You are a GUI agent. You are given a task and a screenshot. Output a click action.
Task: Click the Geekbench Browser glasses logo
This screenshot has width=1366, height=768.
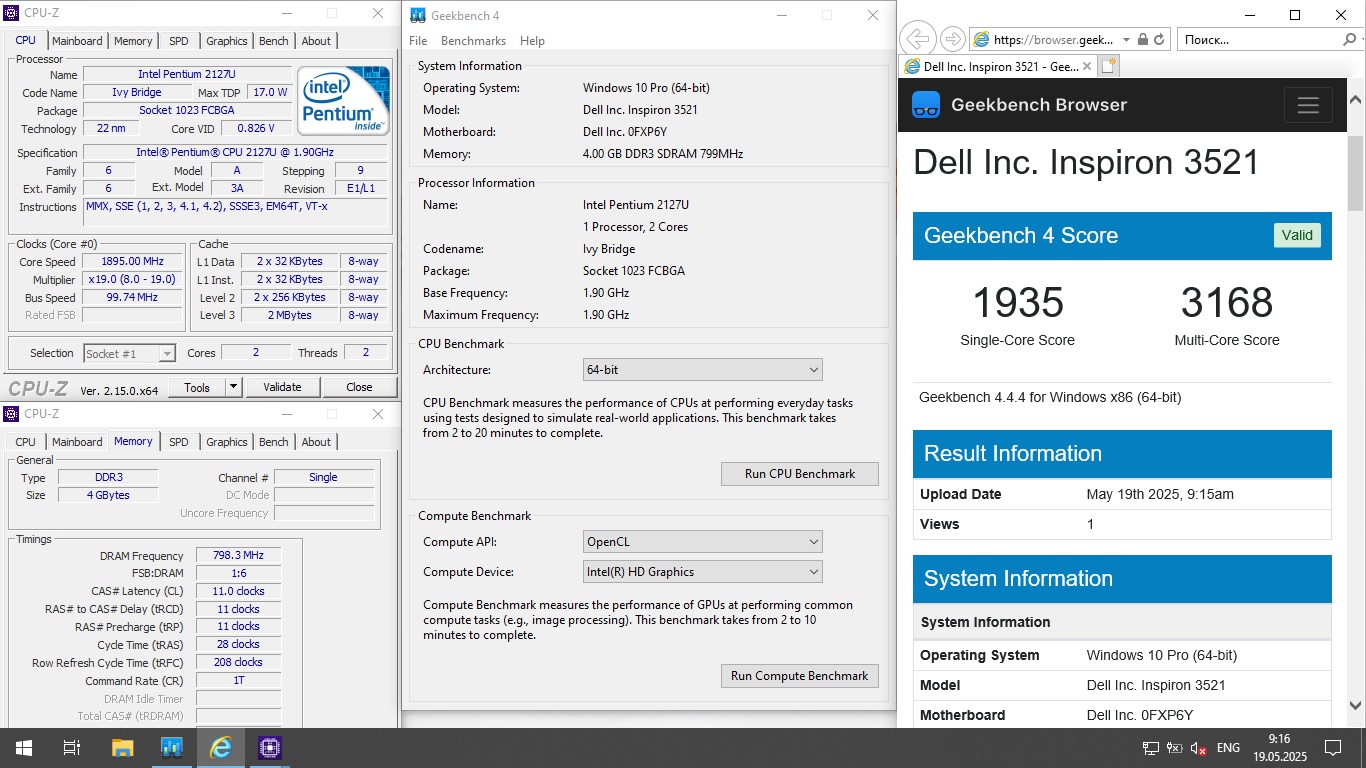point(927,104)
